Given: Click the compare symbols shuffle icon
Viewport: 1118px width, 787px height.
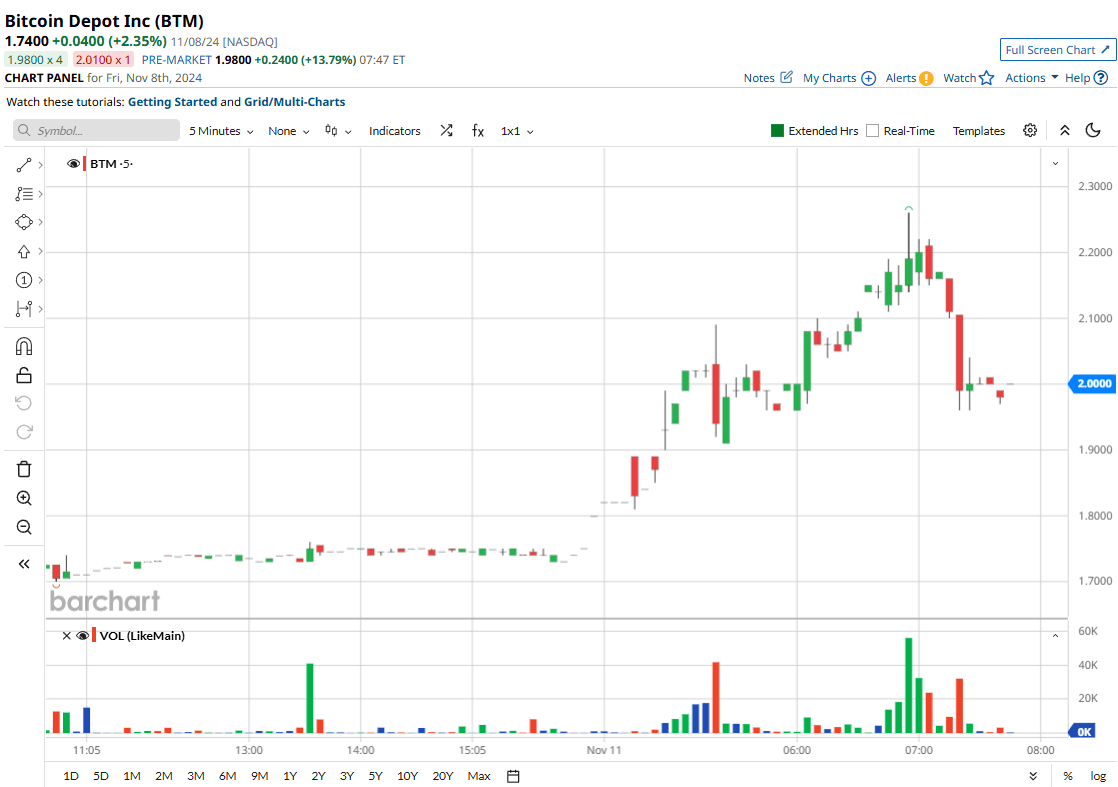Looking at the screenshot, I should (446, 130).
